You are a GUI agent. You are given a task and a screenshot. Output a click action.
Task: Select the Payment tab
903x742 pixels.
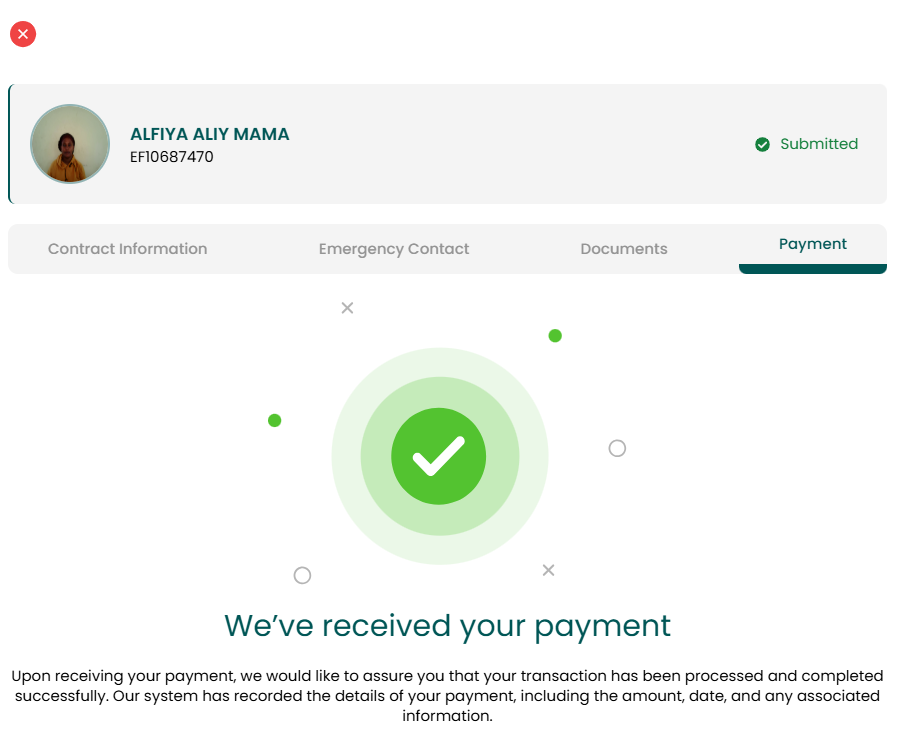click(813, 244)
